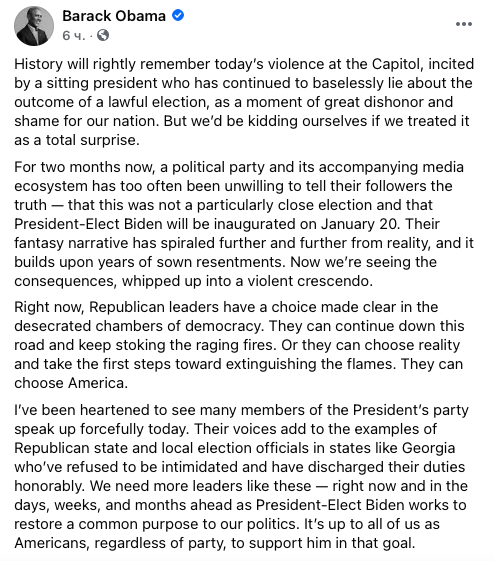Click the text 'January 20' in the post
The image size is (494, 561).
pyautogui.click(x=359, y=224)
